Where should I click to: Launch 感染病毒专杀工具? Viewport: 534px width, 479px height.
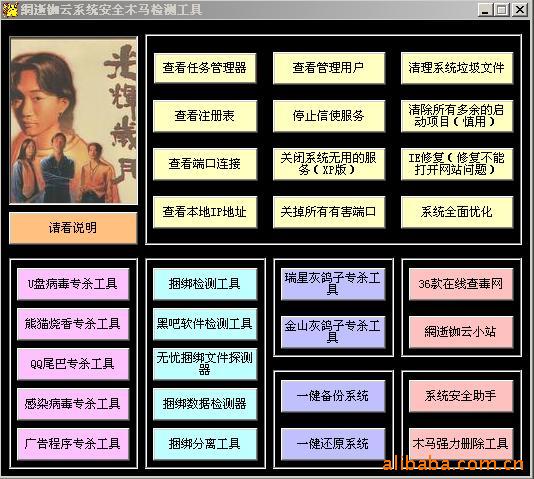(x=73, y=404)
